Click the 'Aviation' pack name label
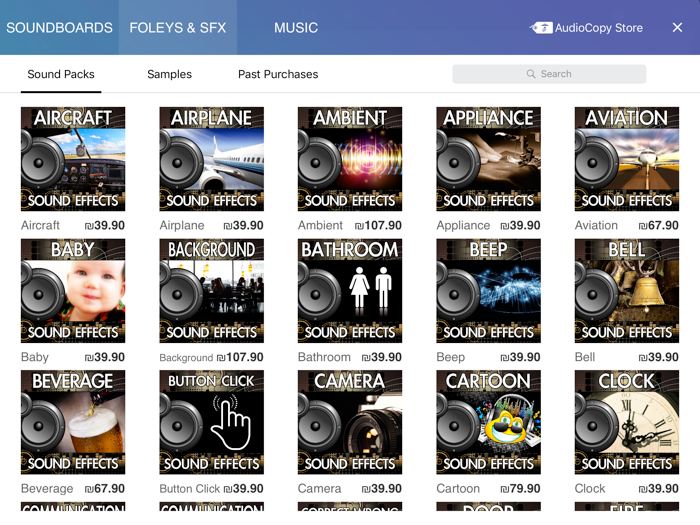Image resolution: width=700 pixels, height=525 pixels. pos(596,225)
